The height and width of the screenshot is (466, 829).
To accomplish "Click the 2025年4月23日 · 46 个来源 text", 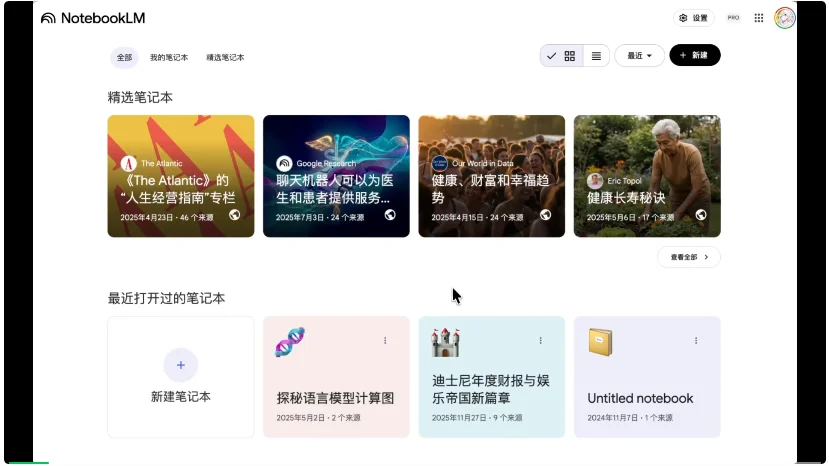I will tap(167, 217).
